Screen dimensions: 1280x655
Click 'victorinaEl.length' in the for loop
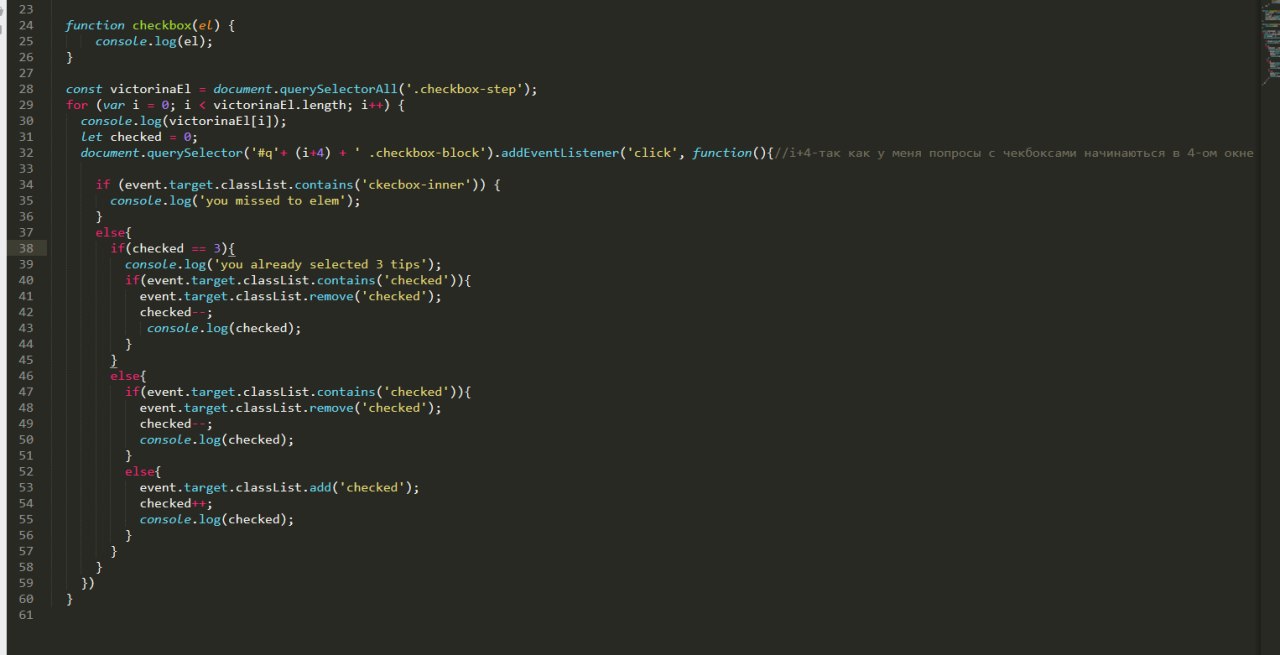point(279,105)
